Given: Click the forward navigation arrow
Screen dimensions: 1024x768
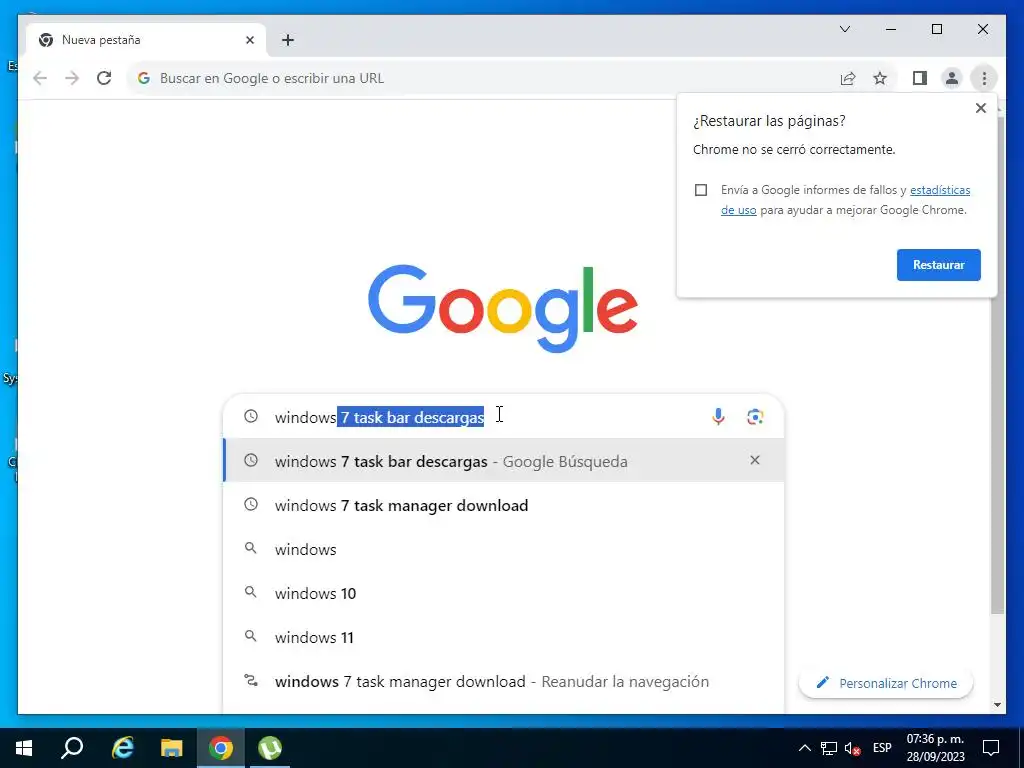Looking at the screenshot, I should (72, 78).
